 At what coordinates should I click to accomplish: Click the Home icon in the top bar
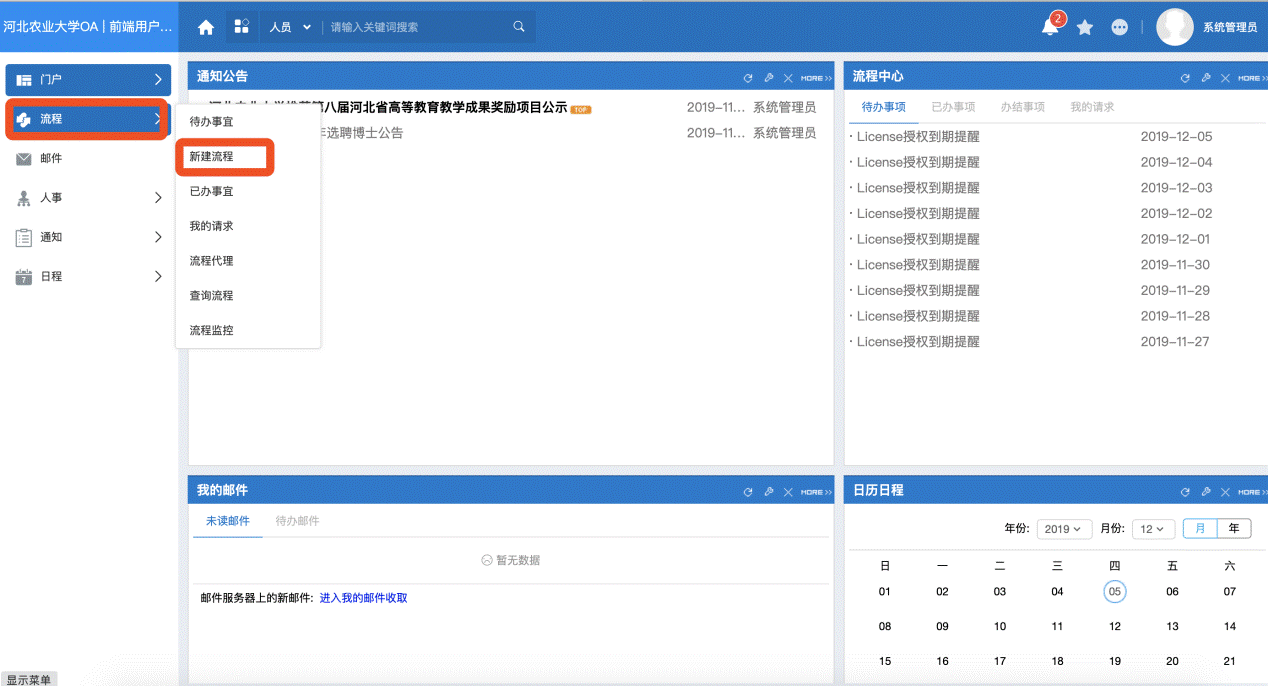pos(204,27)
